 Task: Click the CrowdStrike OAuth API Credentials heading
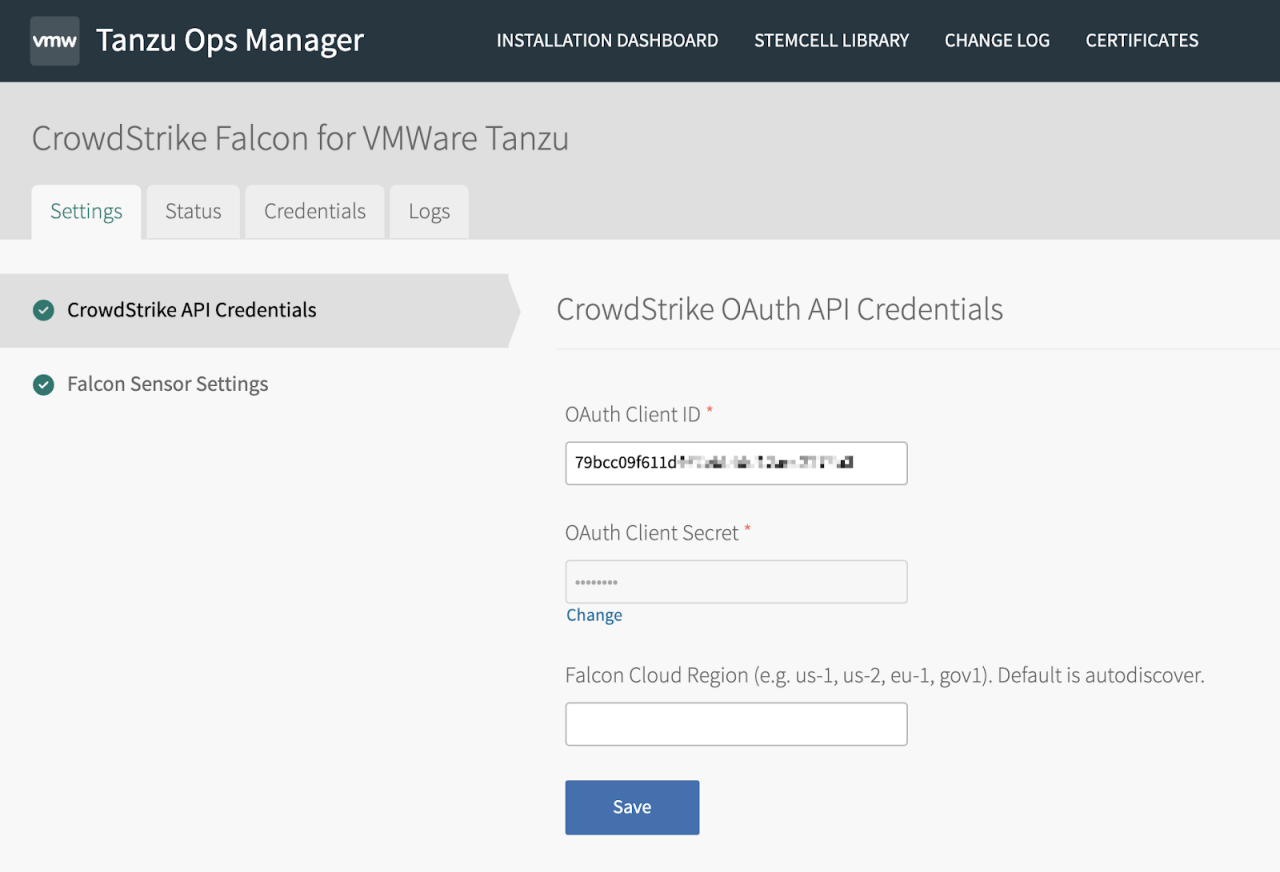(x=779, y=309)
